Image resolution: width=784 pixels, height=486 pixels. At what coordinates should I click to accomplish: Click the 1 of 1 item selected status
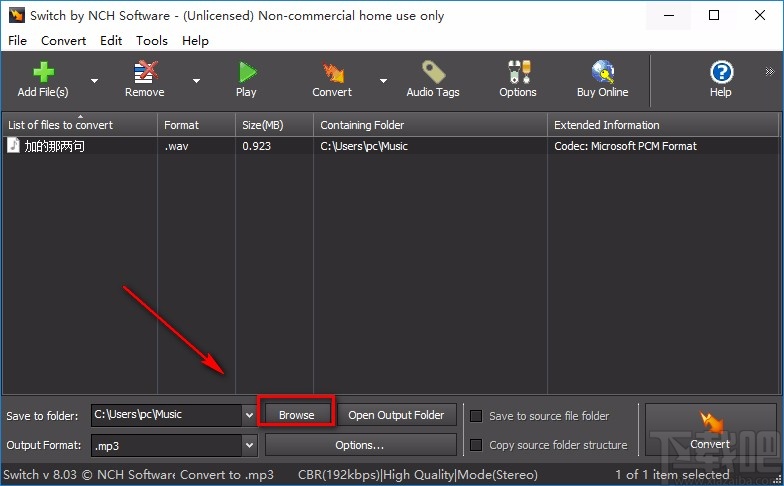[672, 474]
